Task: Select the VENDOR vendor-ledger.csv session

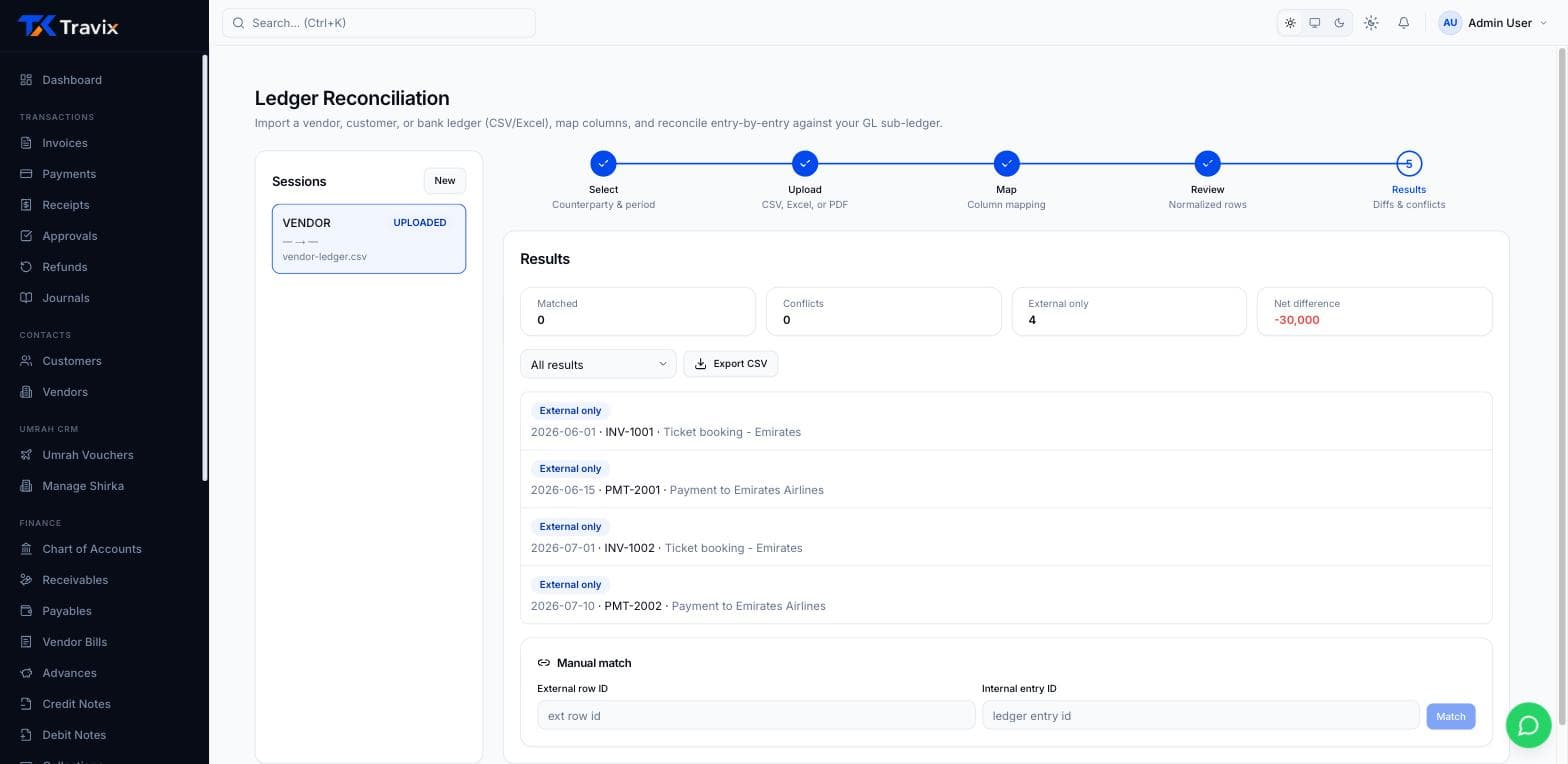Action: 369,239
